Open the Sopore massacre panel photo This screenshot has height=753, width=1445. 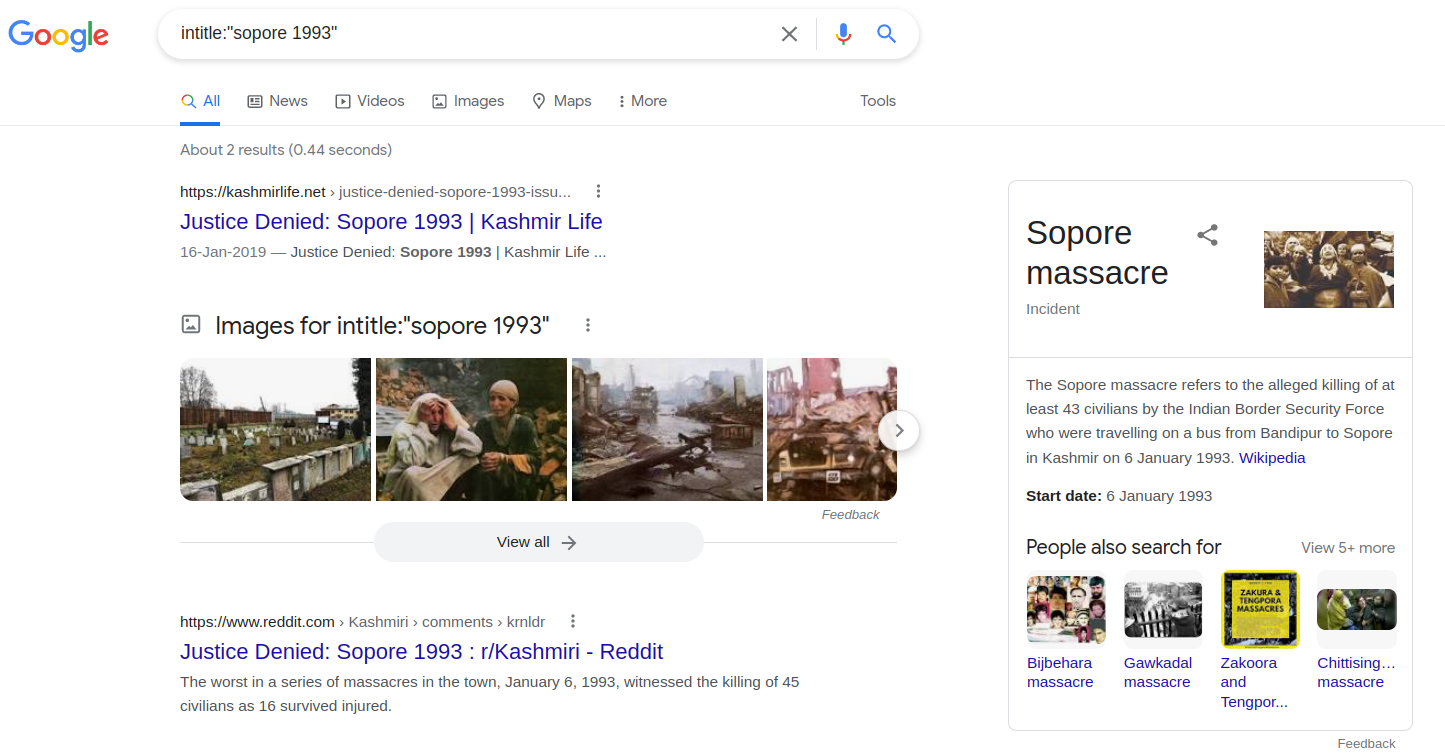point(1329,269)
